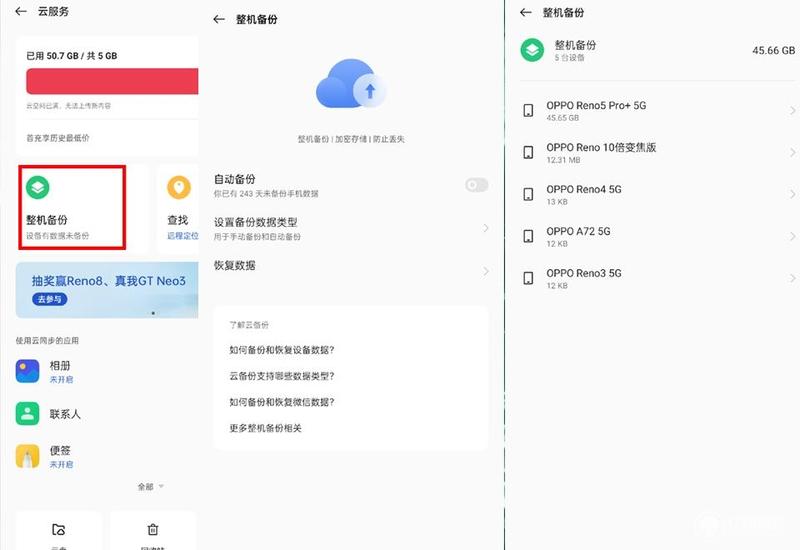Viewport: 800px width, 550px height.
Task: Open 联系人 contacts app icon
Action: click(28, 413)
